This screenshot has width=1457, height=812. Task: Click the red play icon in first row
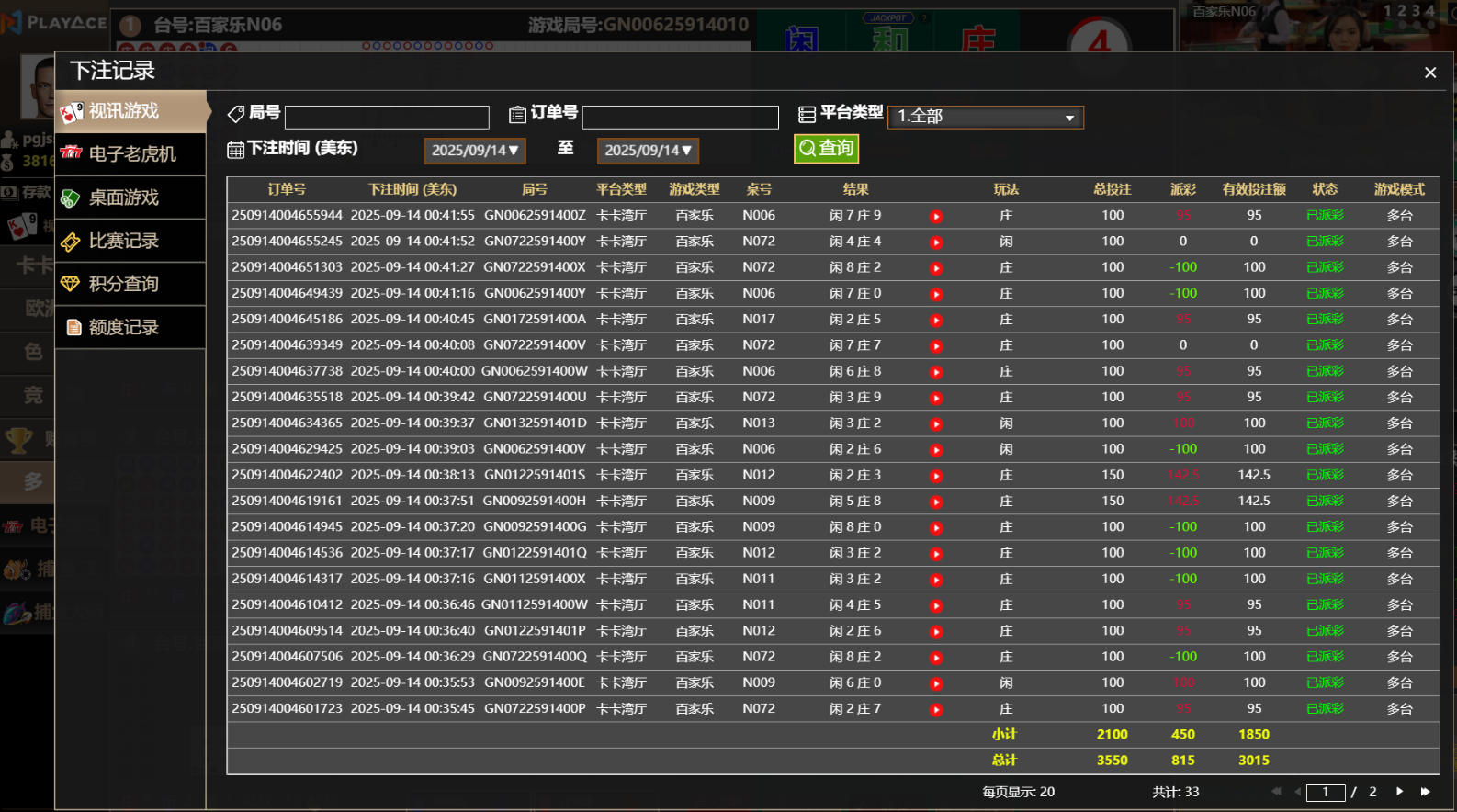pyautogui.click(x=936, y=217)
